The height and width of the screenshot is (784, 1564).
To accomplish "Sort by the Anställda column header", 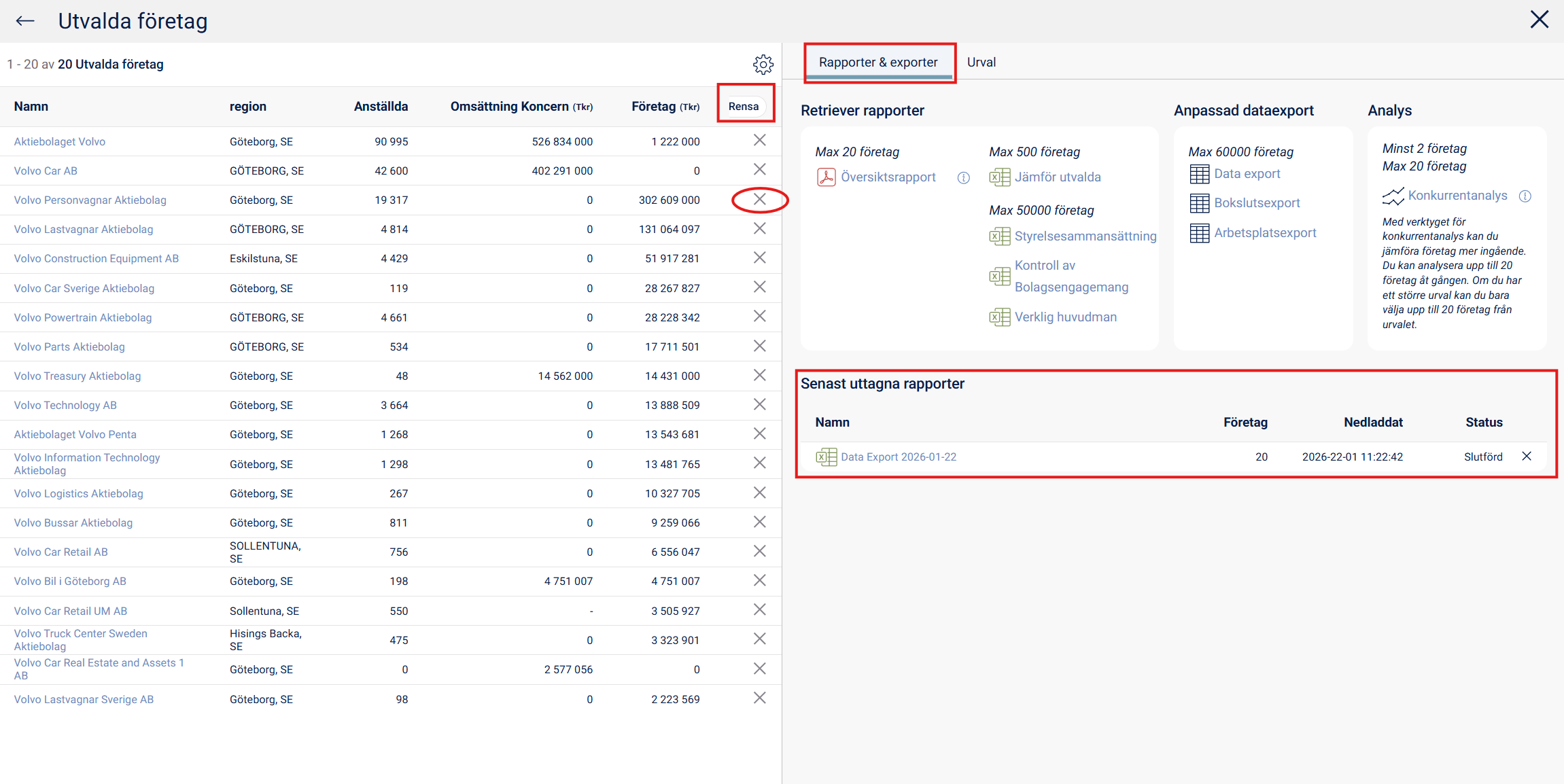I will point(381,107).
